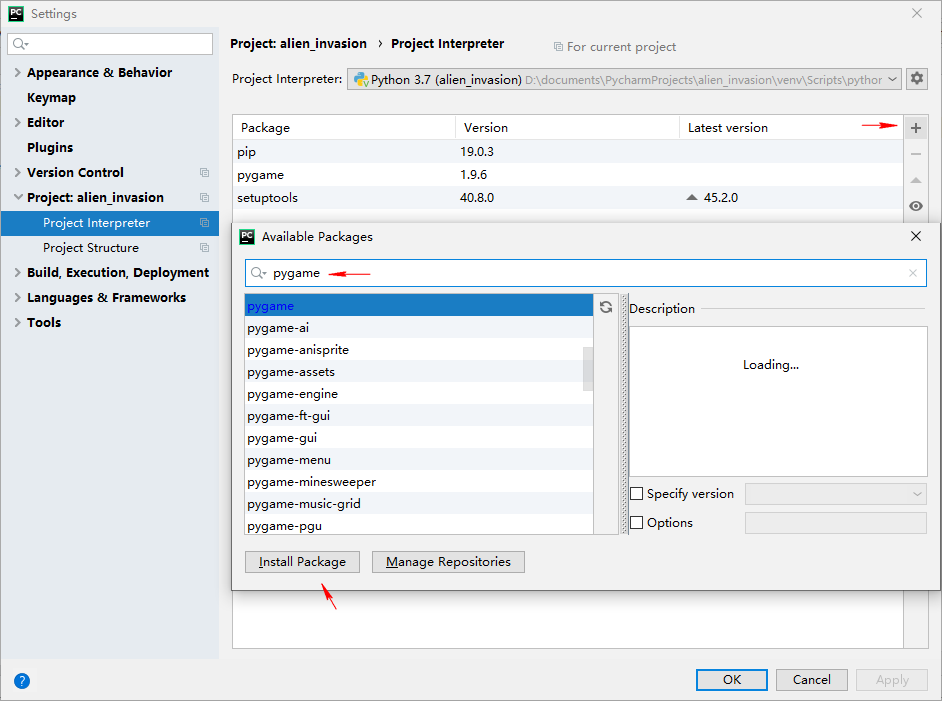This screenshot has height=701, width=942.
Task: Expand Languages & Frameworks section
Action: [x=17, y=297]
